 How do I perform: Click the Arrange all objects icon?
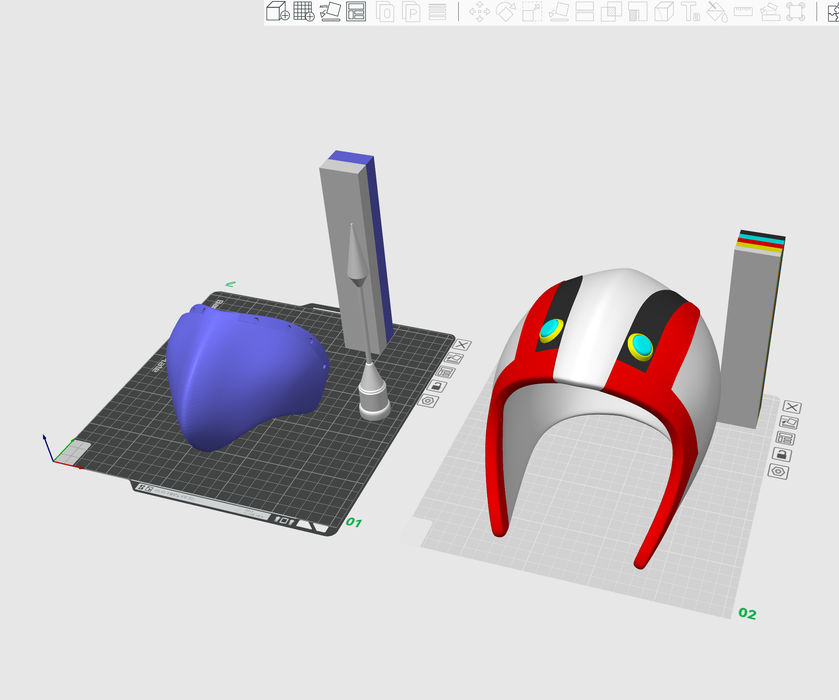[356, 12]
